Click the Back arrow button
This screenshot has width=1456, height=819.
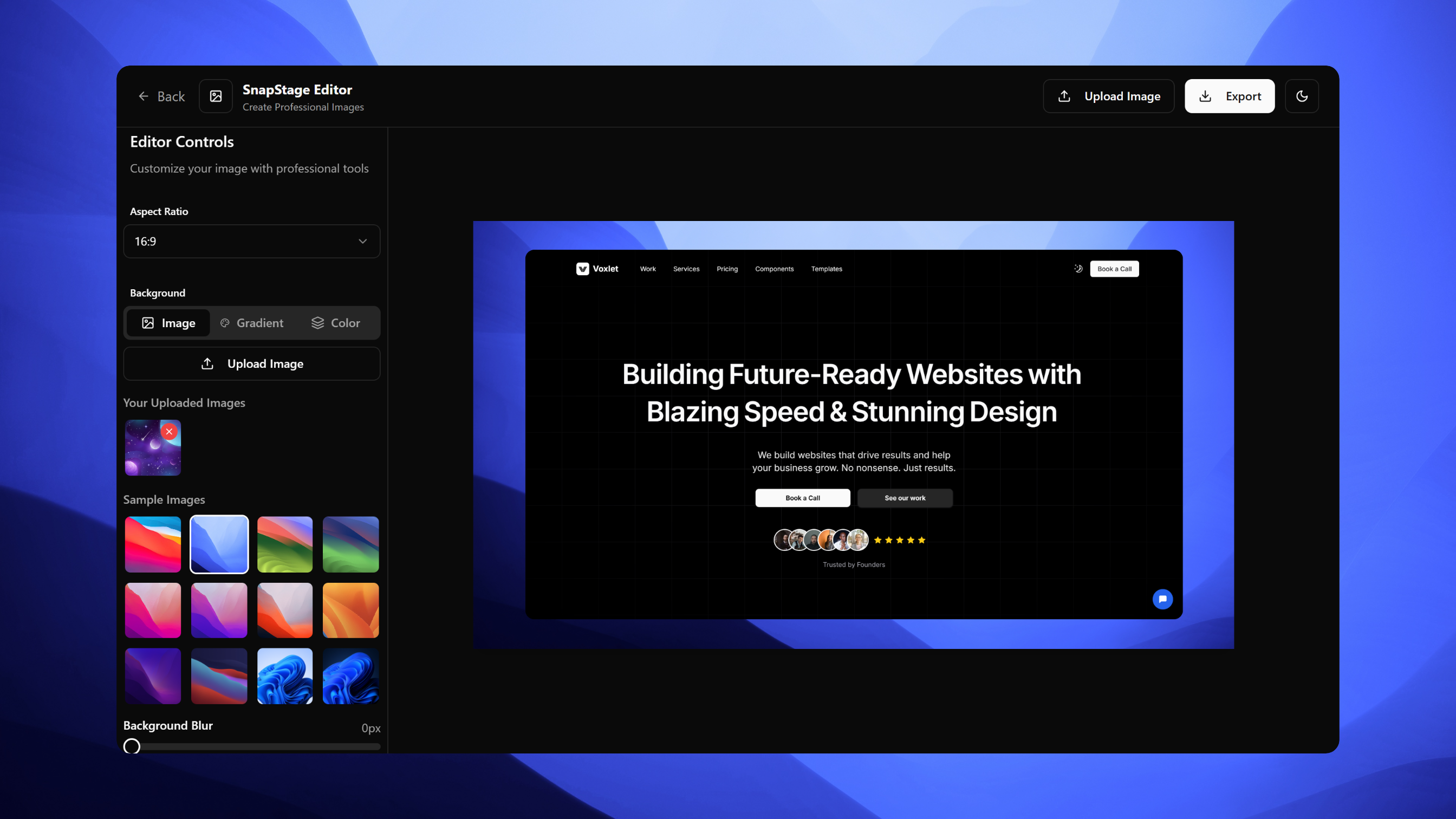pyautogui.click(x=161, y=96)
